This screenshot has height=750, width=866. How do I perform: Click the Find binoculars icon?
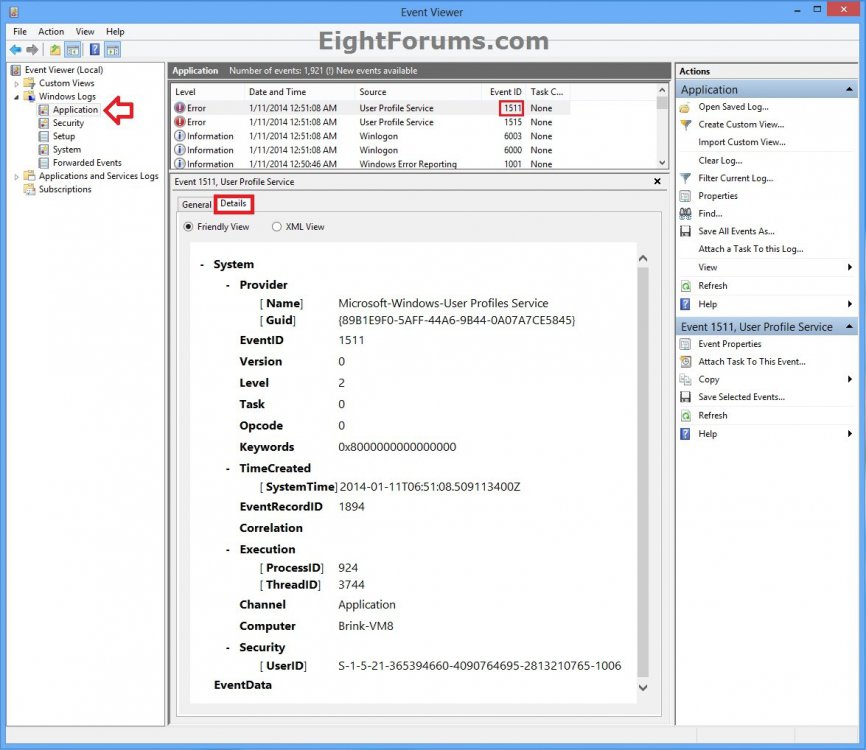tap(685, 214)
